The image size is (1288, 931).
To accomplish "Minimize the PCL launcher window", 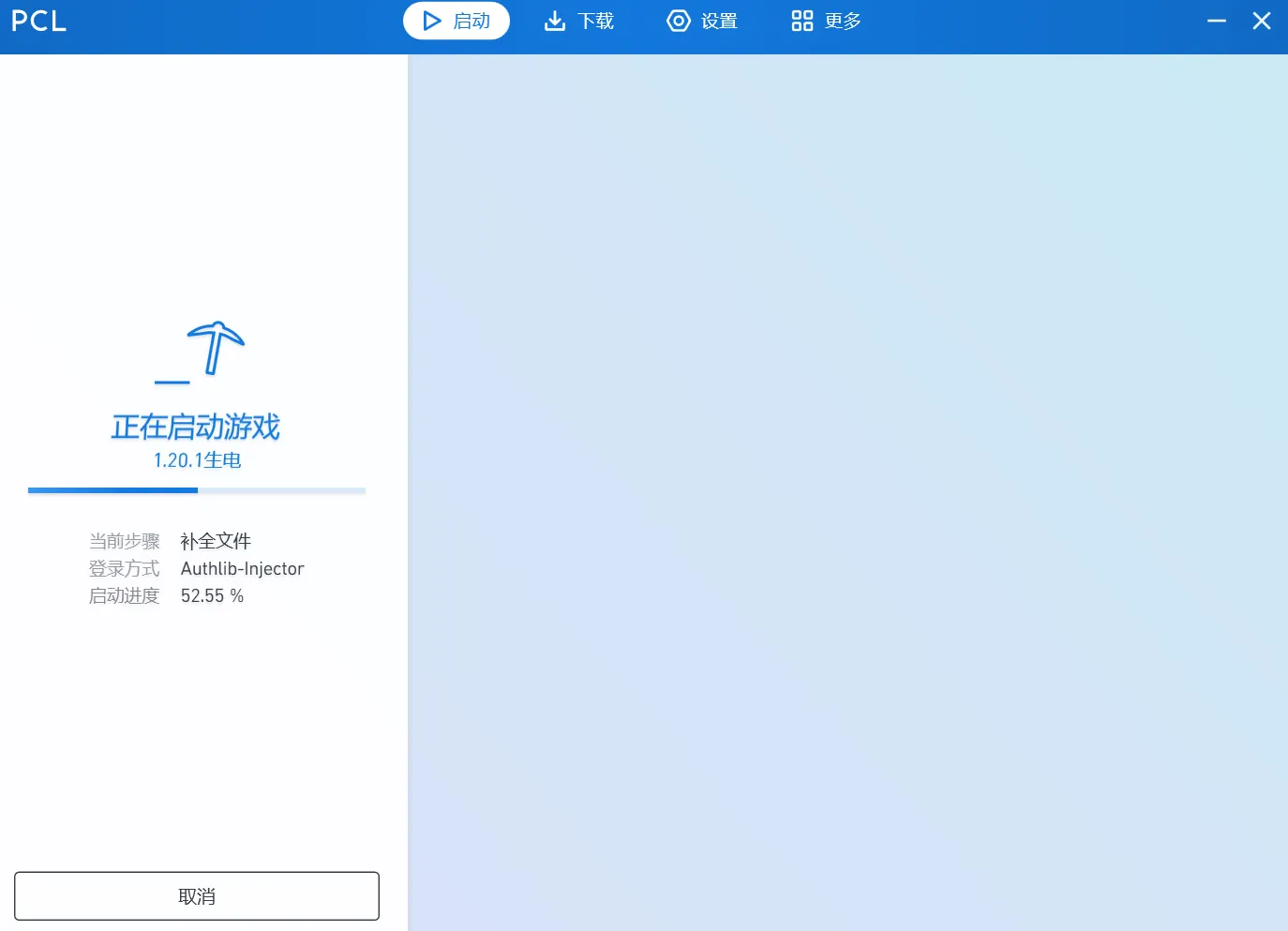I will (x=1217, y=21).
